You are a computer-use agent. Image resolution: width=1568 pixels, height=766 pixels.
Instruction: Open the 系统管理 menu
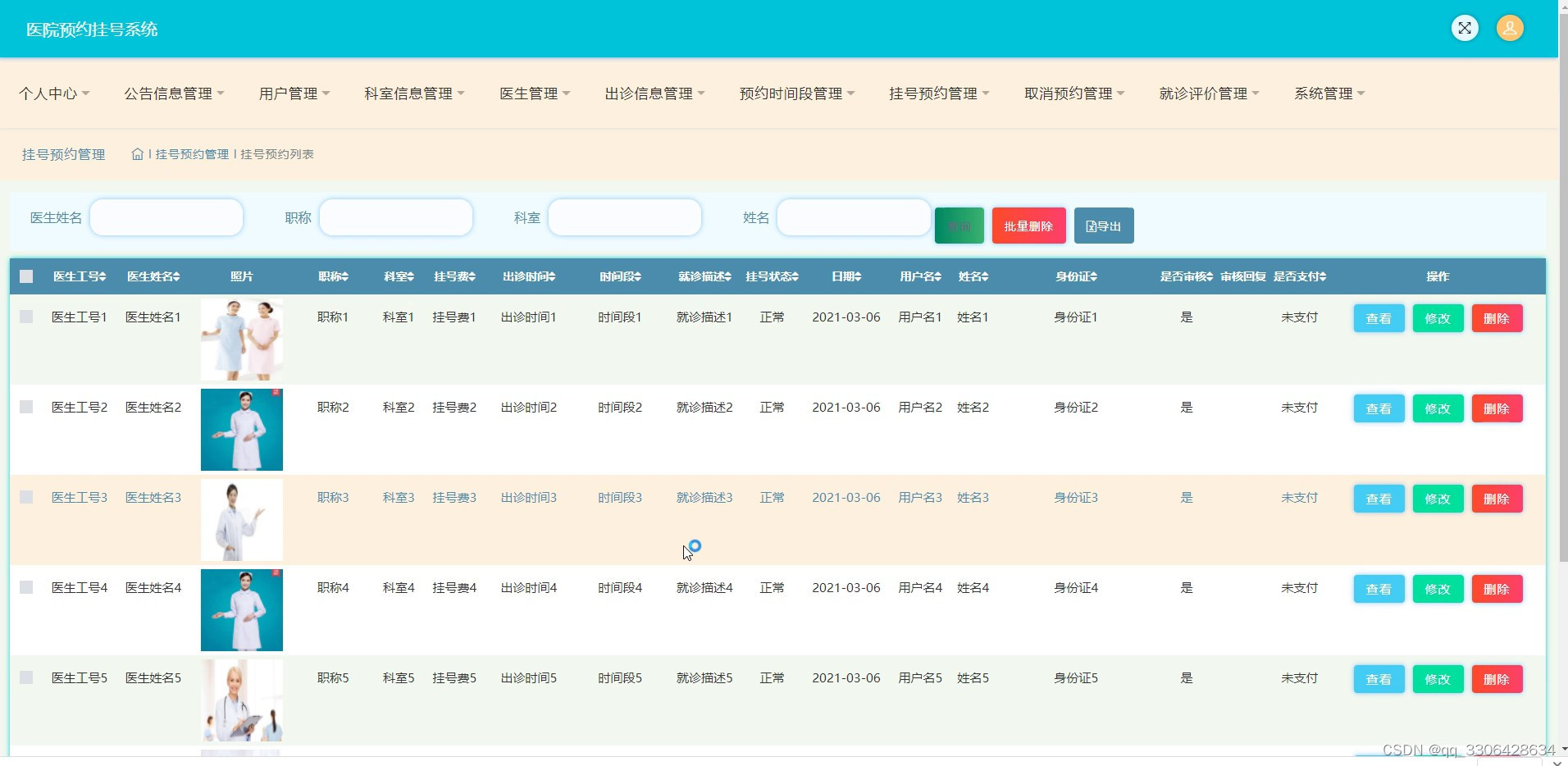tap(1329, 93)
